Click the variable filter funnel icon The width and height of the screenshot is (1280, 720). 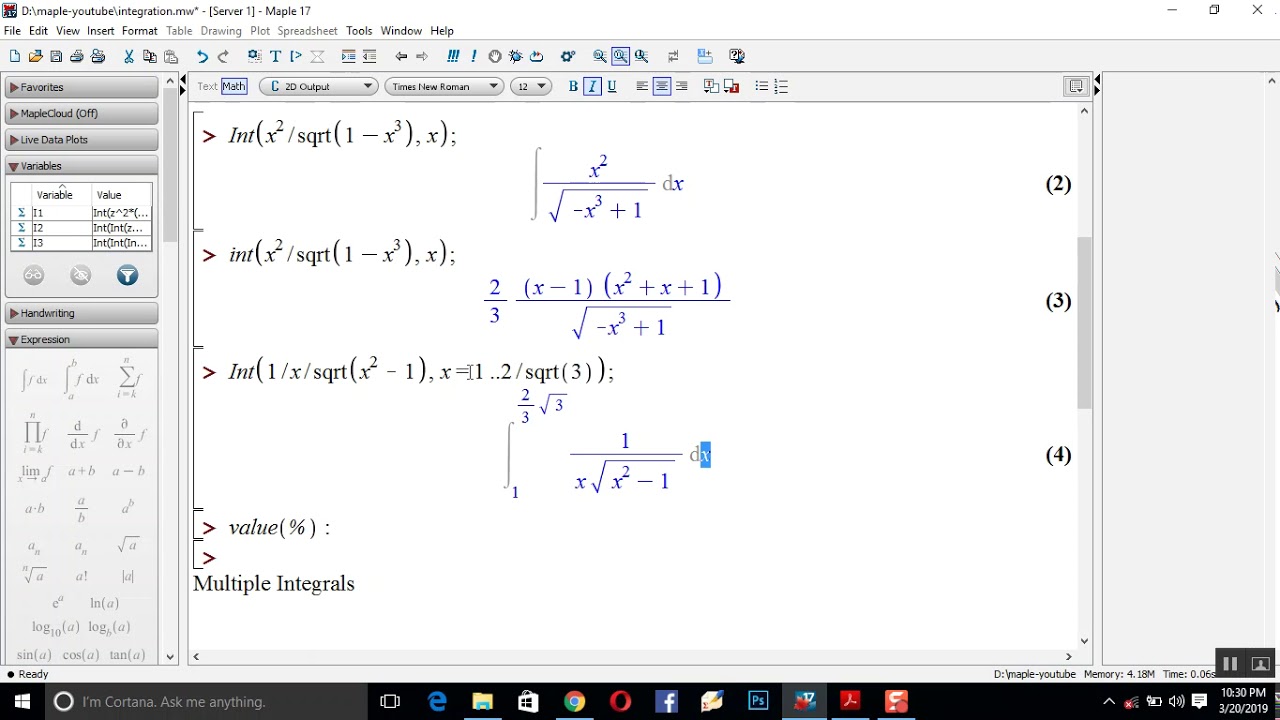[127, 276]
